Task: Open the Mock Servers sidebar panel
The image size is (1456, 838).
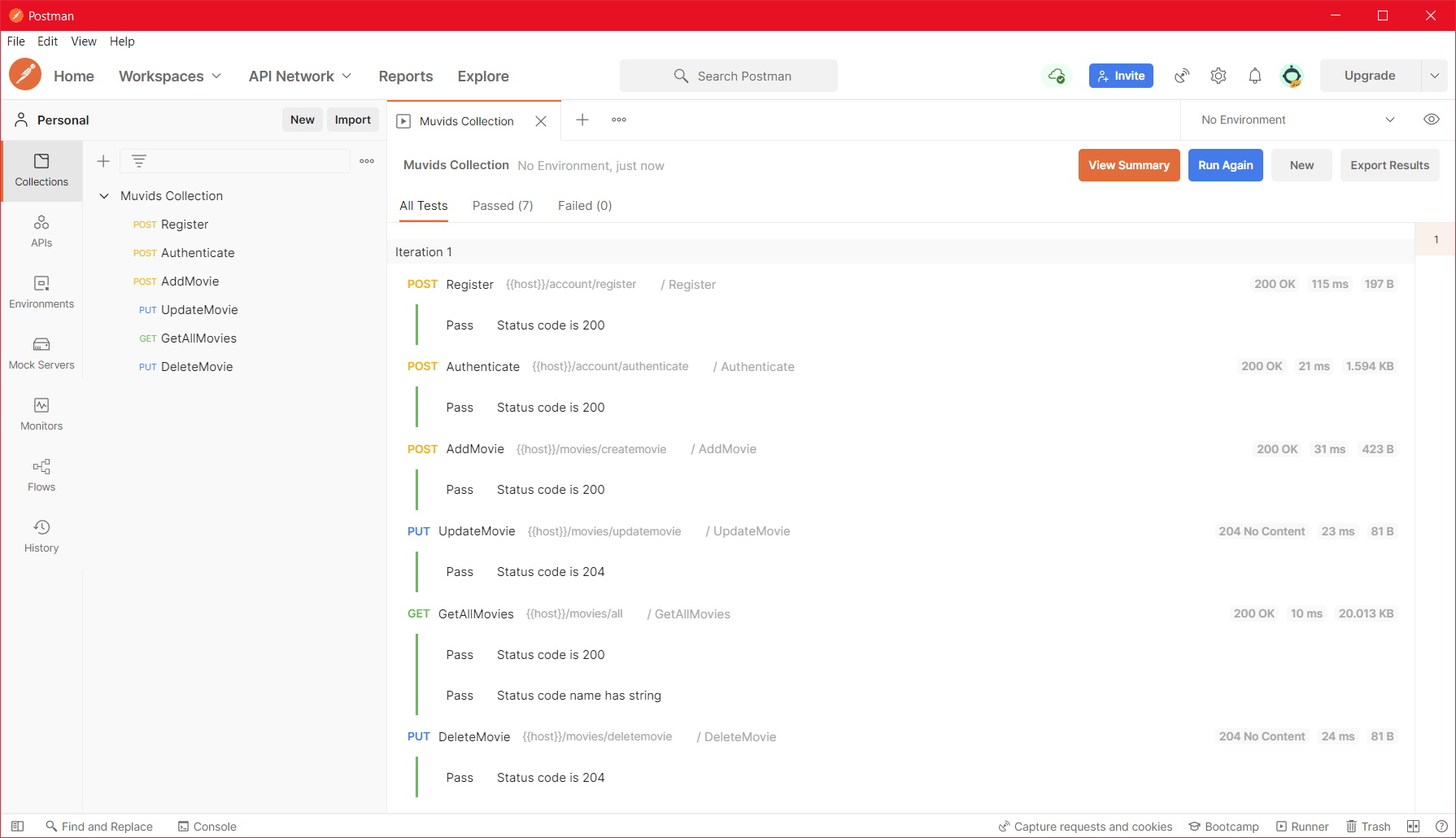Action: [41, 354]
